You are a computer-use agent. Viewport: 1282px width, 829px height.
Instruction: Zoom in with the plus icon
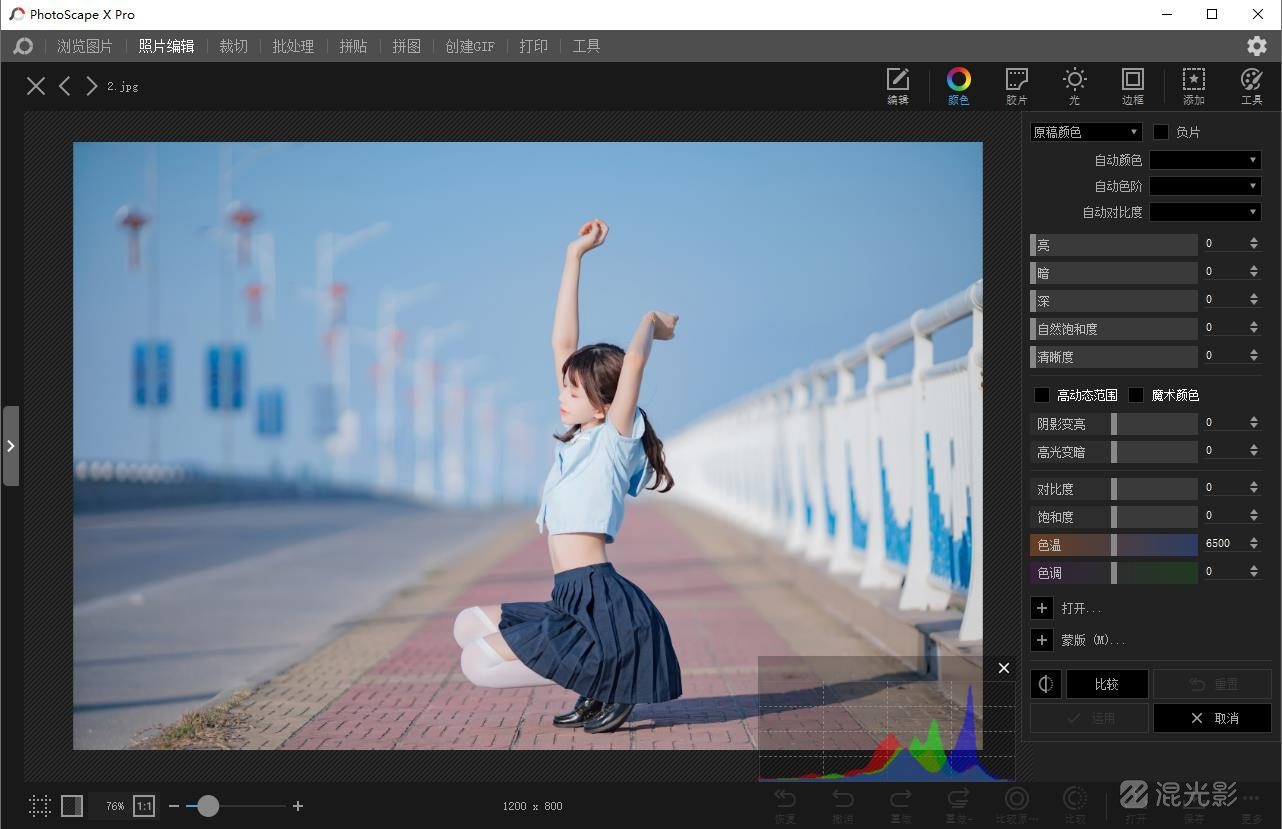click(298, 806)
